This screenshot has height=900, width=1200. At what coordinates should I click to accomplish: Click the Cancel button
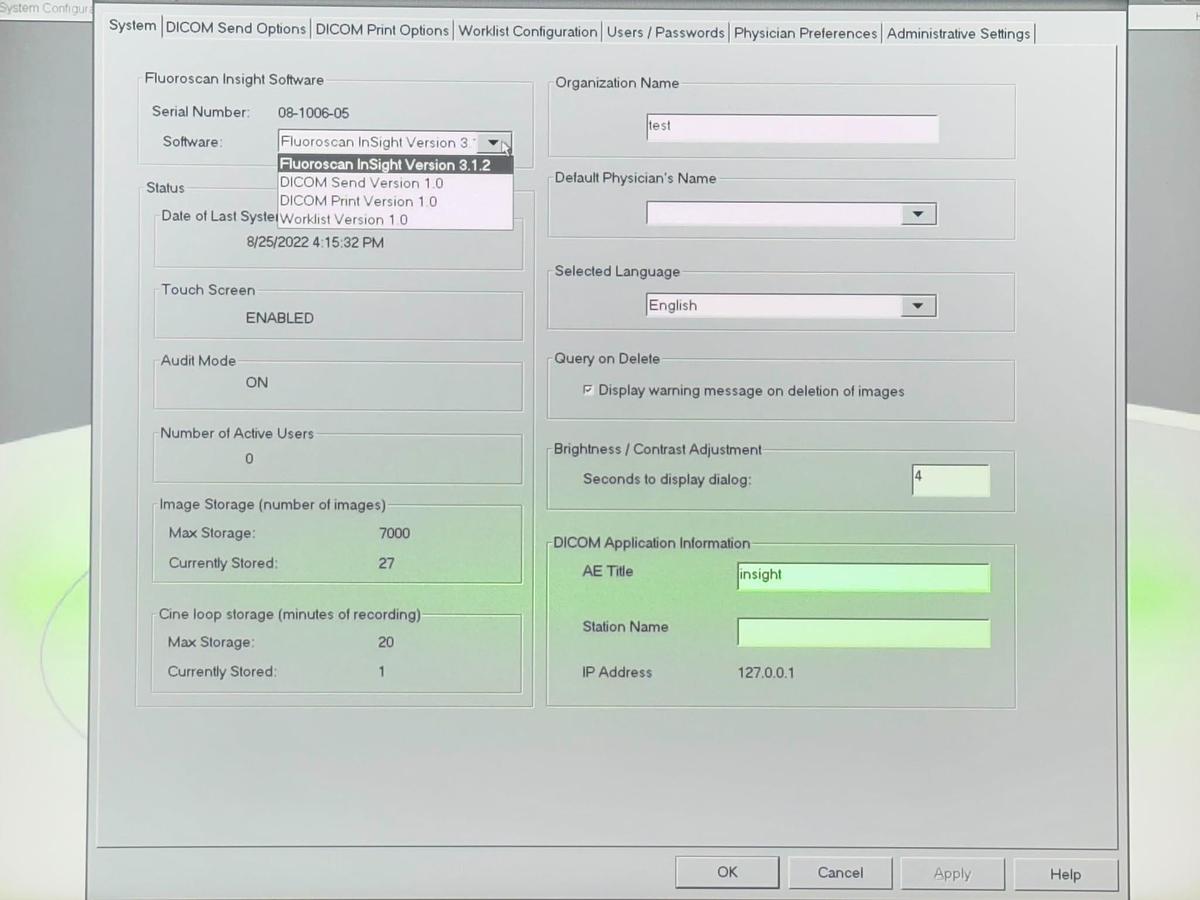[840, 873]
